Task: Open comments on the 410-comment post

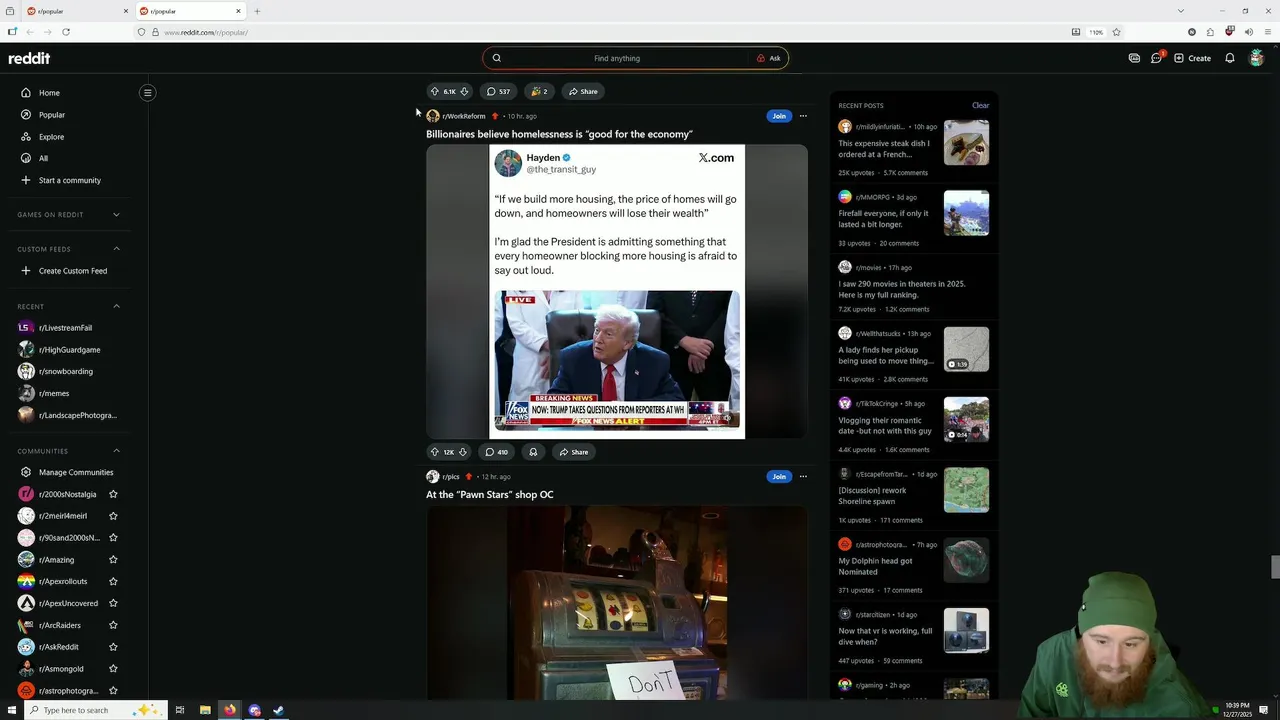Action: pyautogui.click(x=497, y=452)
